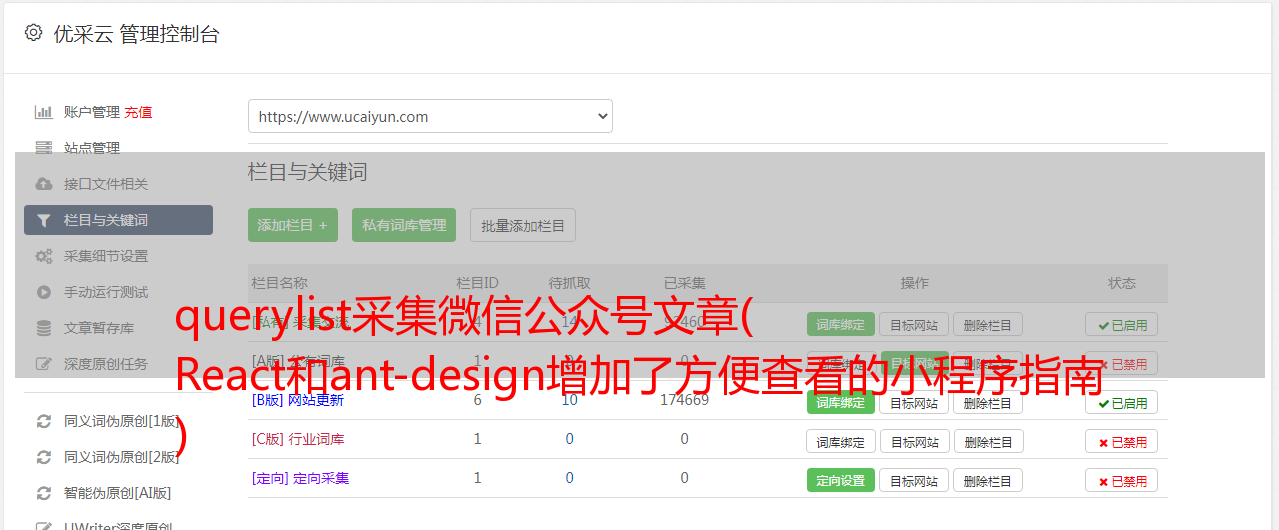
Task: Toggle the 已启用 status for [B版] 网站更新
Action: 1121,402
